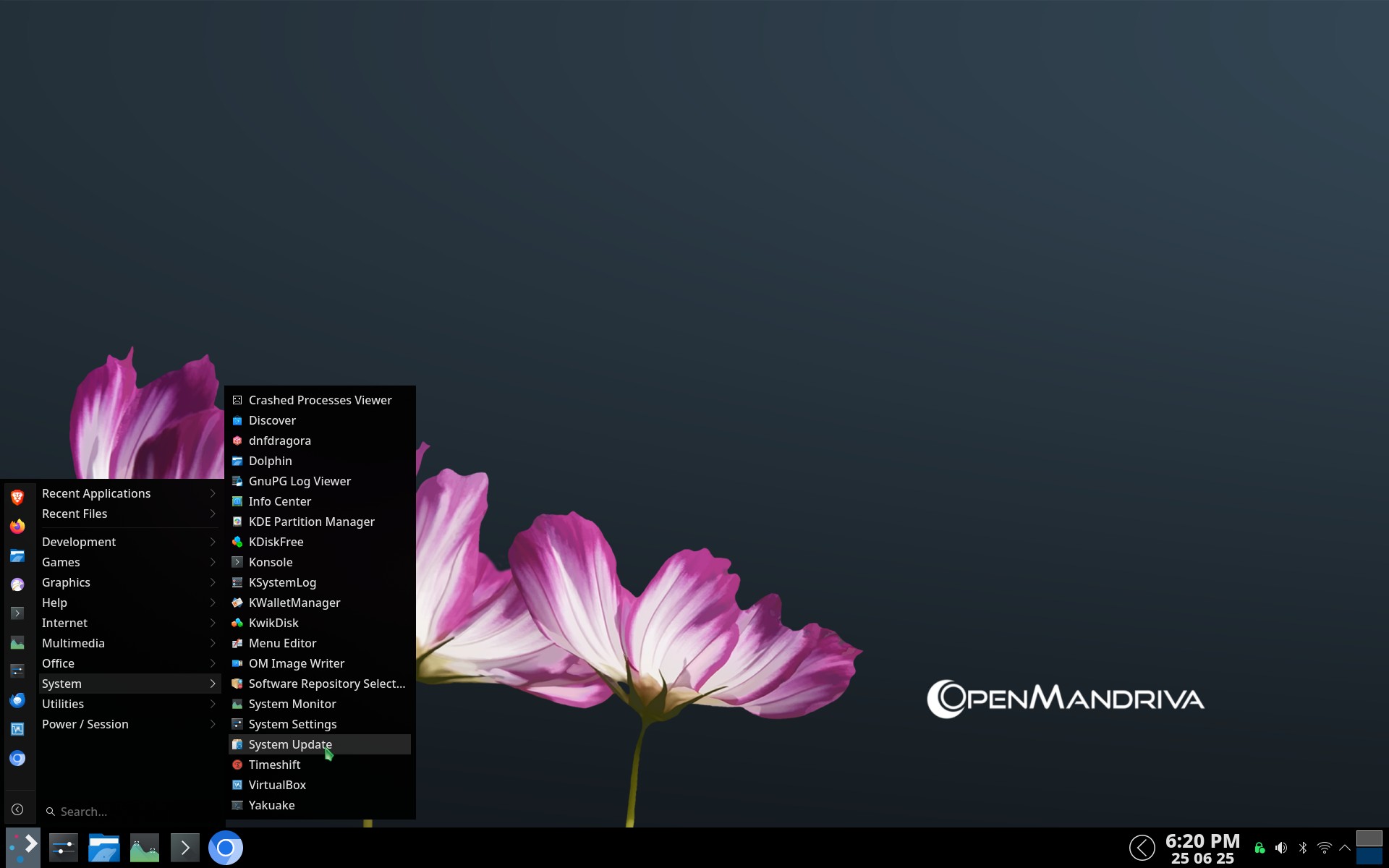This screenshot has width=1389, height=868.
Task: Expand Recent Applications submenu
Action: coord(130,493)
